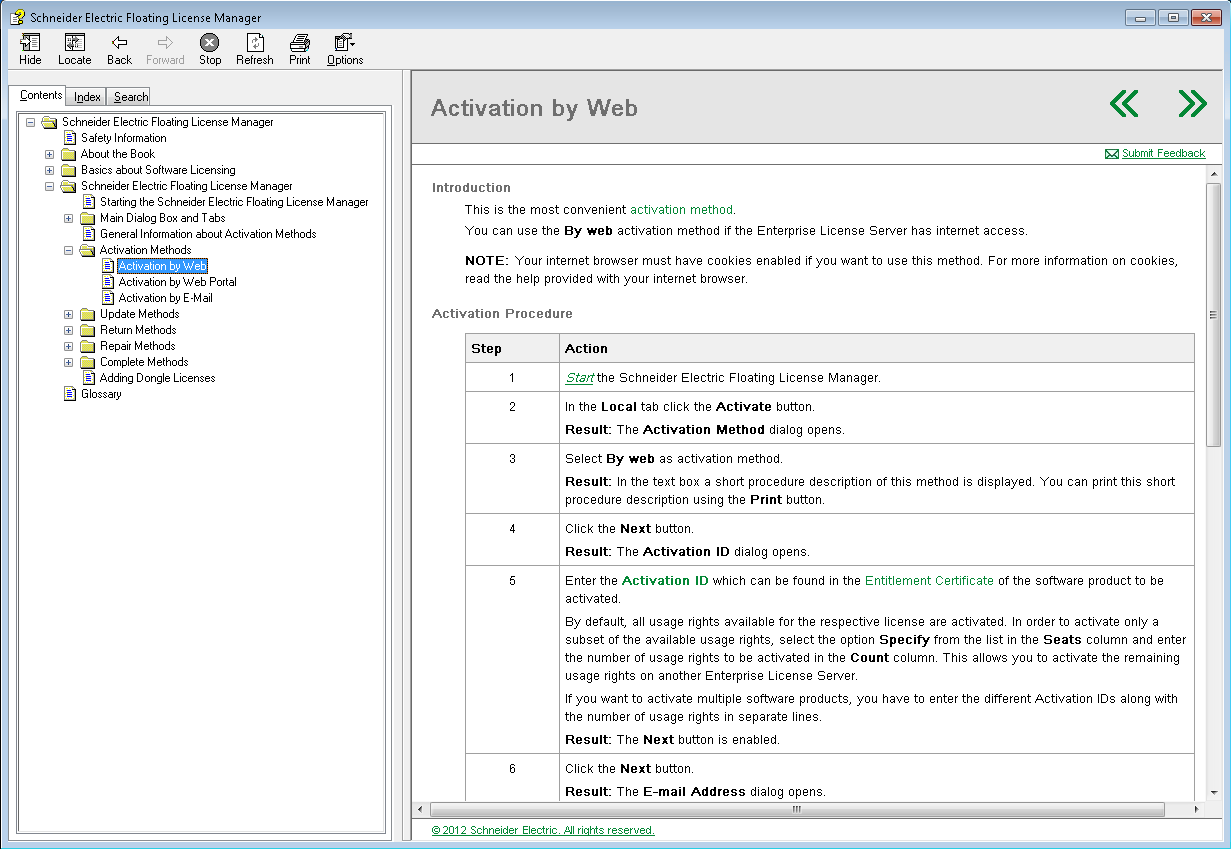This screenshot has width=1231, height=849.
Task: Click the Activation by E-Mail page icon
Action: tap(107, 298)
